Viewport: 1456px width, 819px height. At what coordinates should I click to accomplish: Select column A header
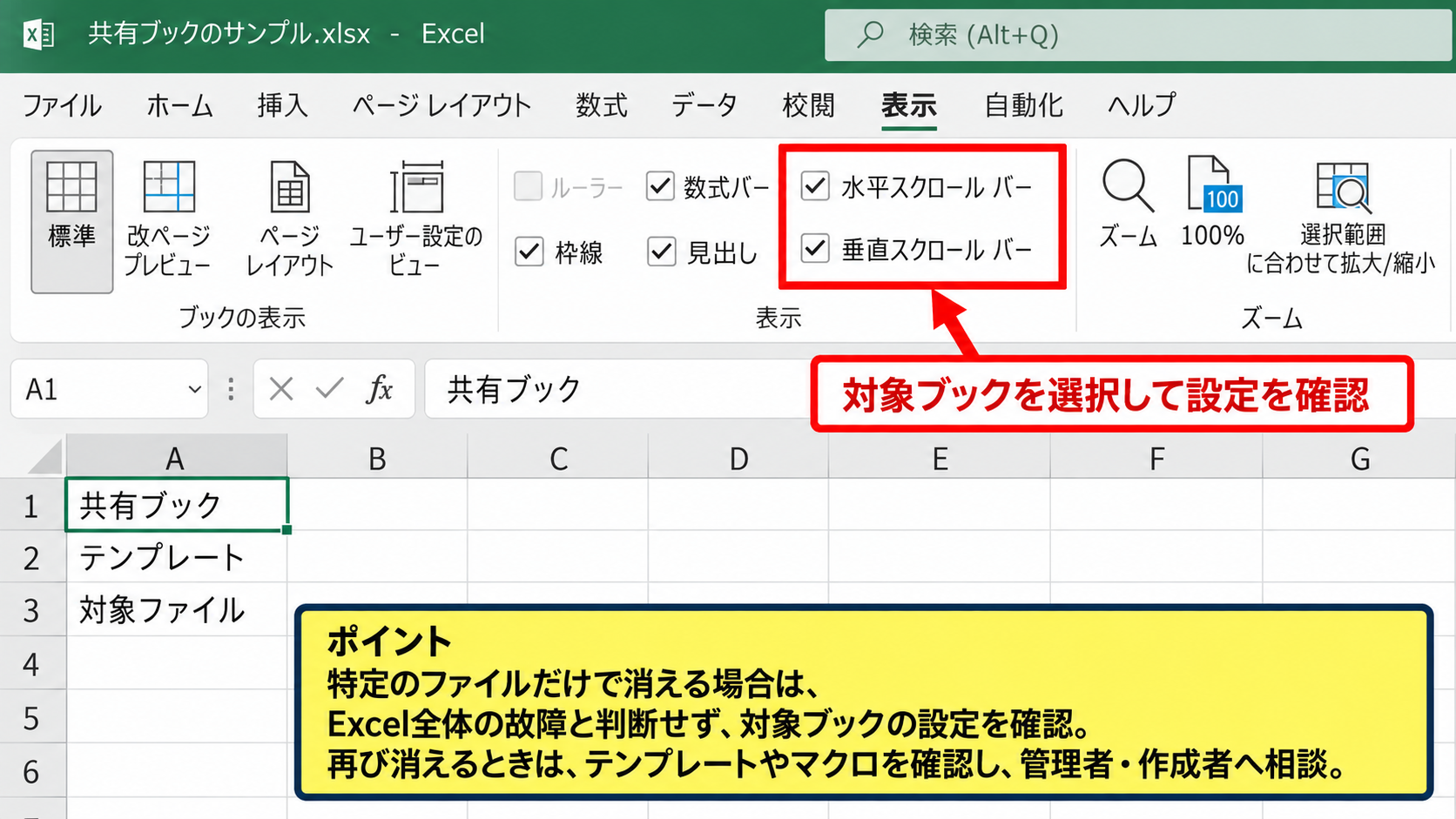coord(177,457)
